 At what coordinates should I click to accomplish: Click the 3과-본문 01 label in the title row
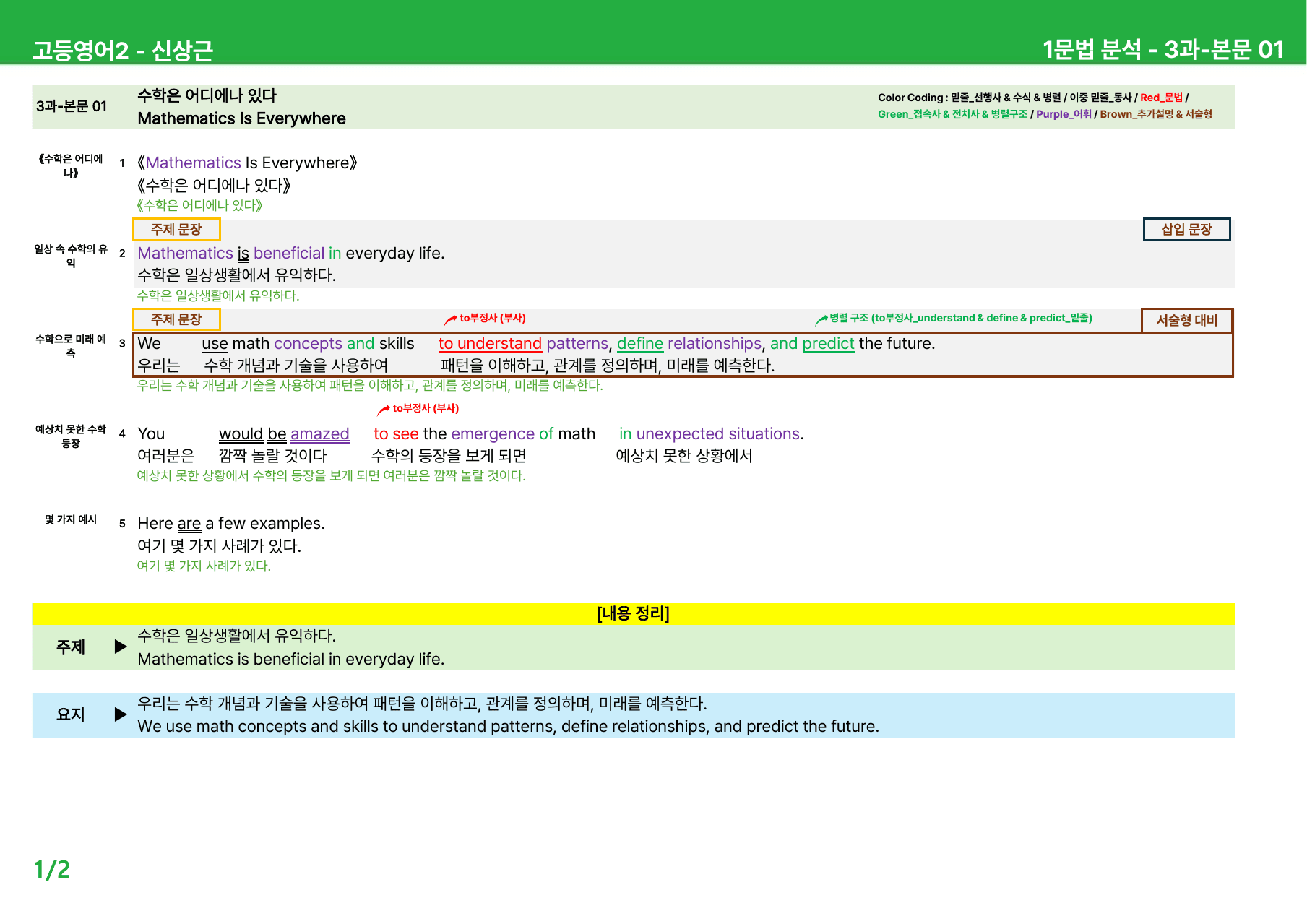[72, 106]
